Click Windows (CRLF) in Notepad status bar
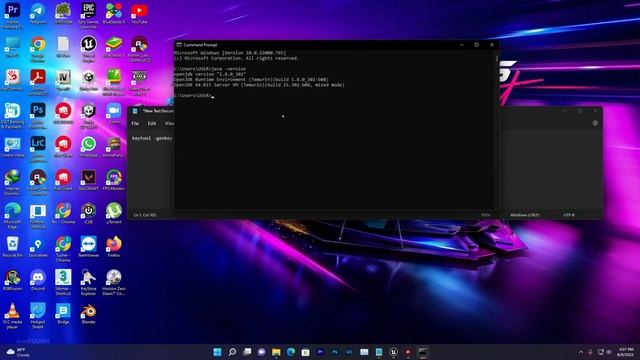The height and width of the screenshot is (360, 640). point(525,215)
